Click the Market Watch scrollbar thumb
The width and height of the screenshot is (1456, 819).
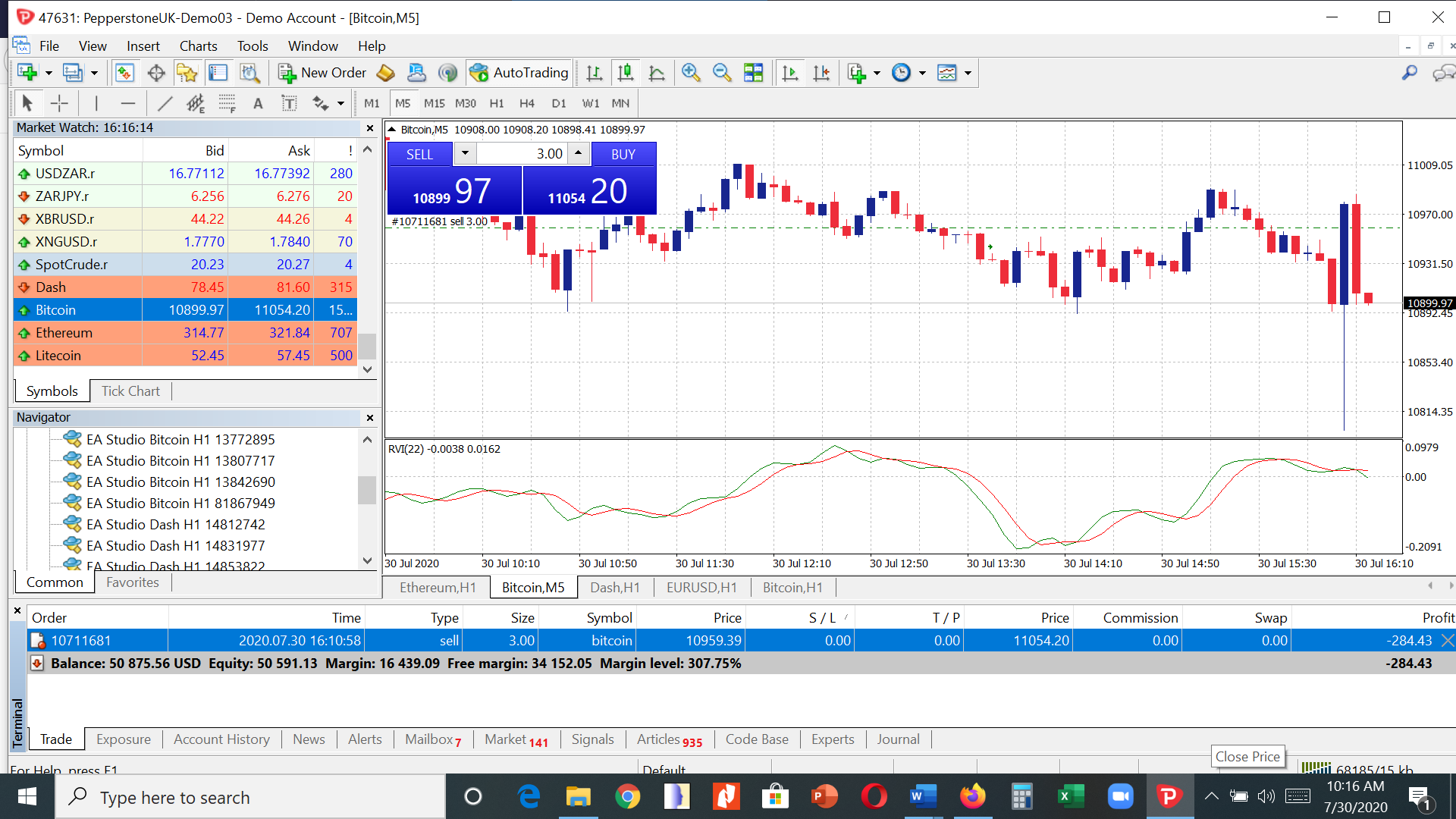368,346
